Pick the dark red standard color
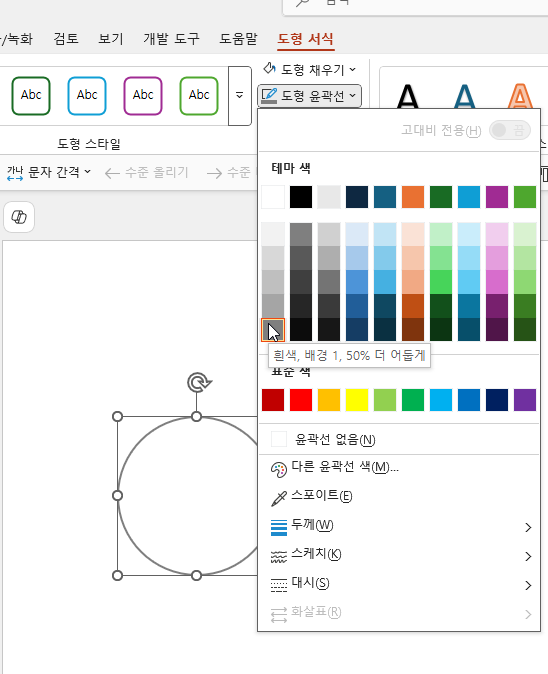The image size is (548, 674). pos(273,400)
